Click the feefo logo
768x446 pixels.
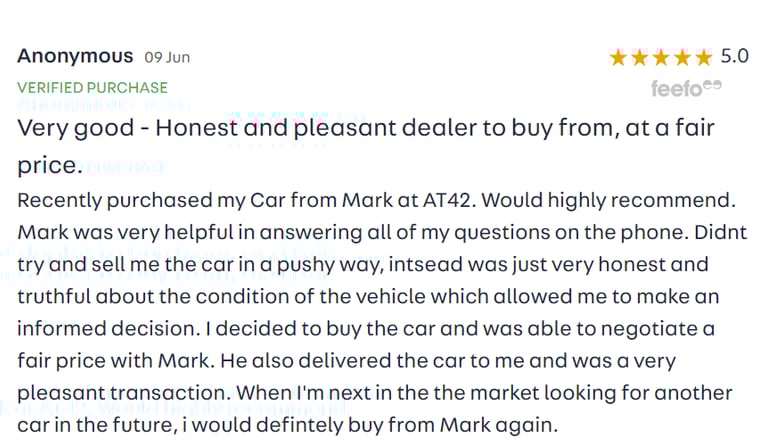(x=686, y=89)
